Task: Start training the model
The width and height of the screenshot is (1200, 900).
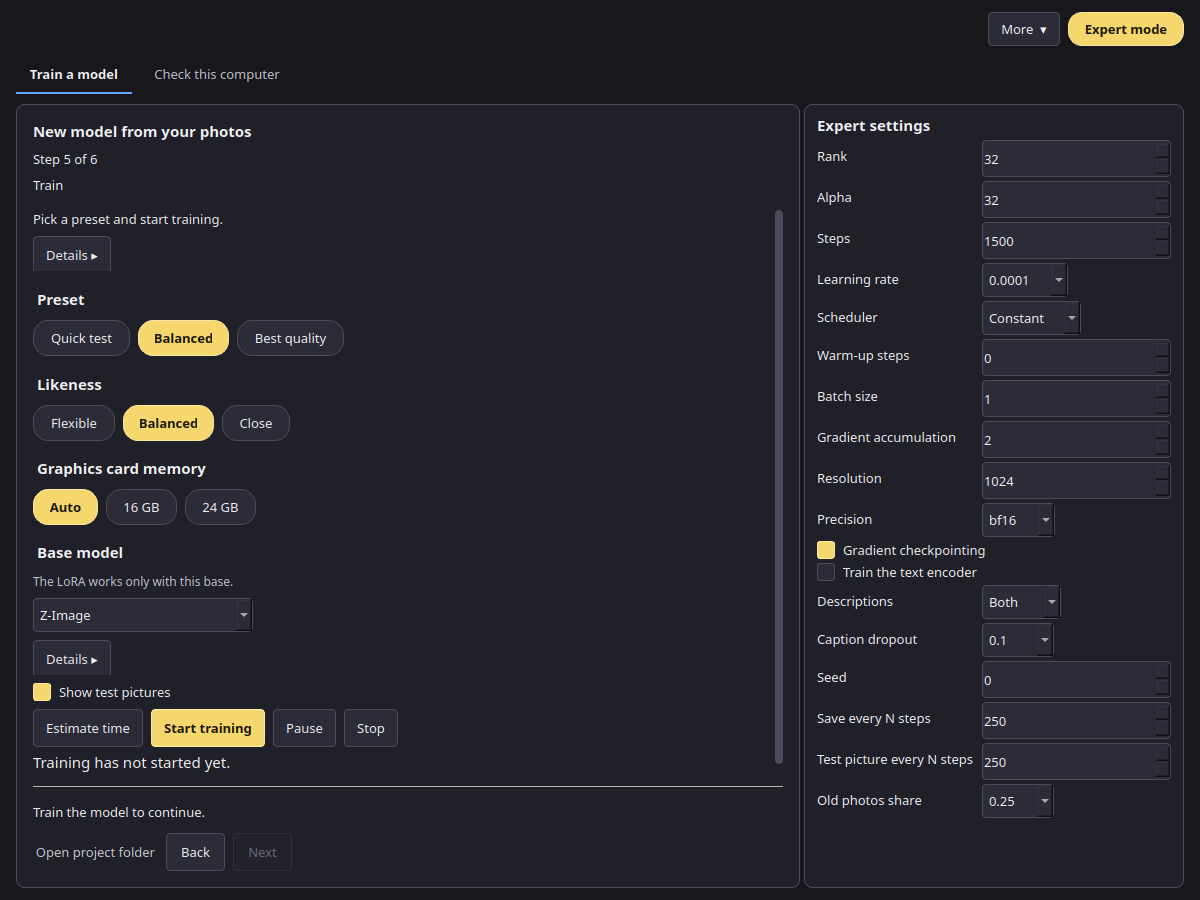Action: [x=208, y=728]
